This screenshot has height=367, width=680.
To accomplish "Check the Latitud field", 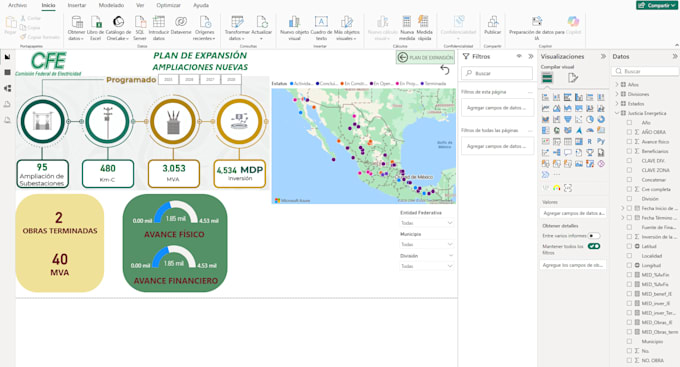I will [629, 246].
